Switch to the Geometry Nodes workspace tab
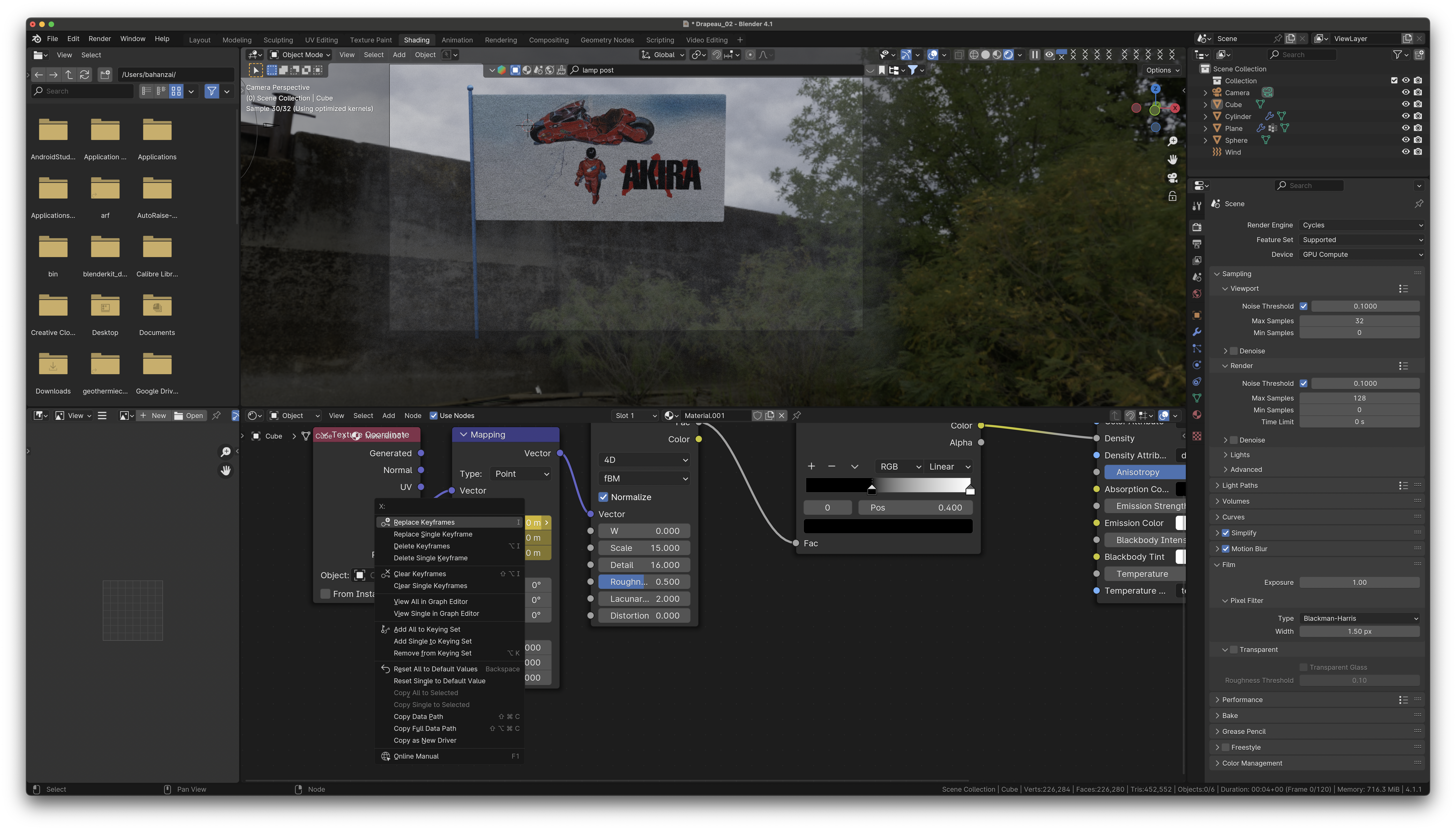Viewport: 1456px width, 830px height. [x=607, y=40]
